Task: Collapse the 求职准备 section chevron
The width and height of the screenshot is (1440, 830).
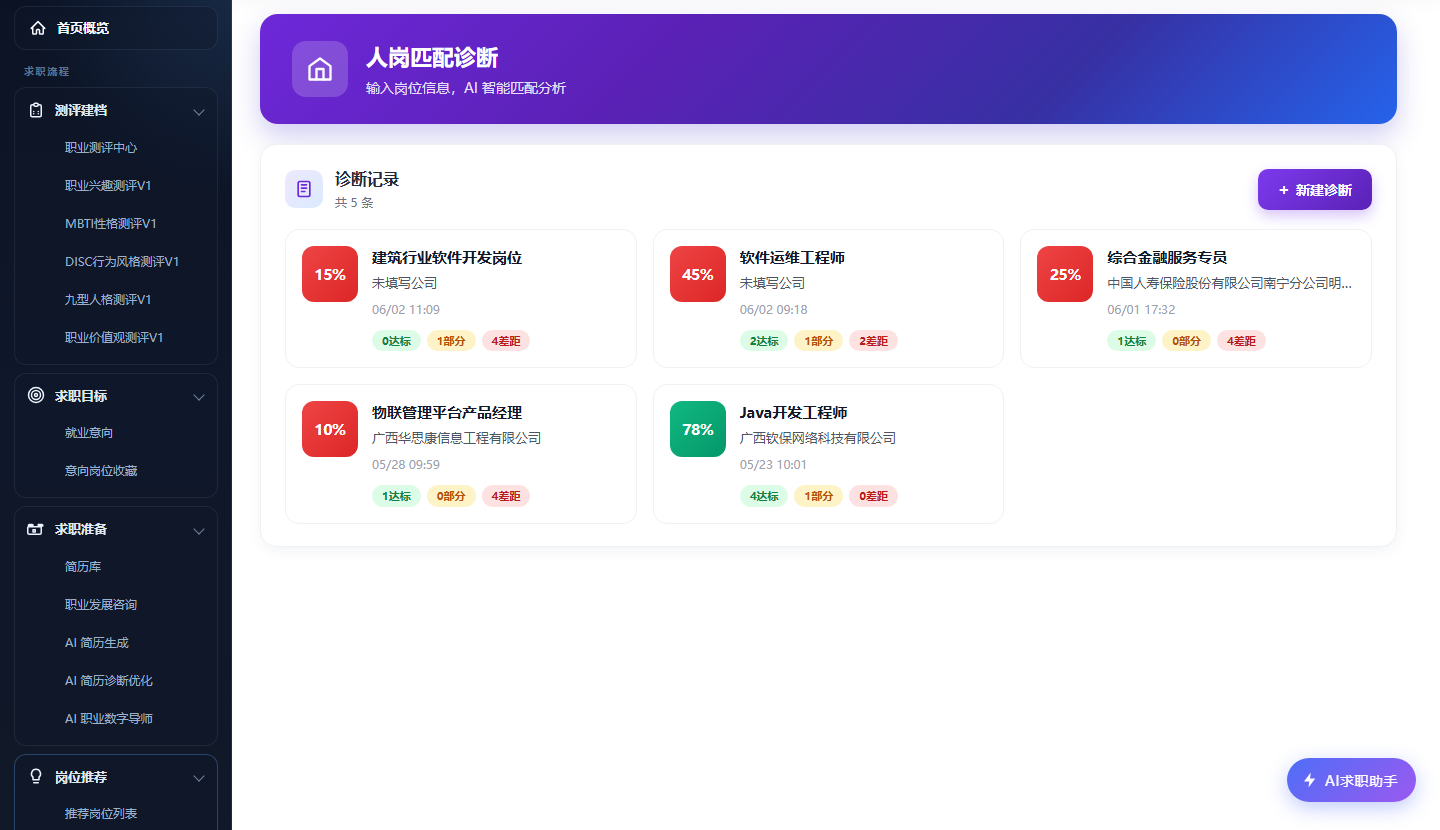Action: (x=199, y=530)
